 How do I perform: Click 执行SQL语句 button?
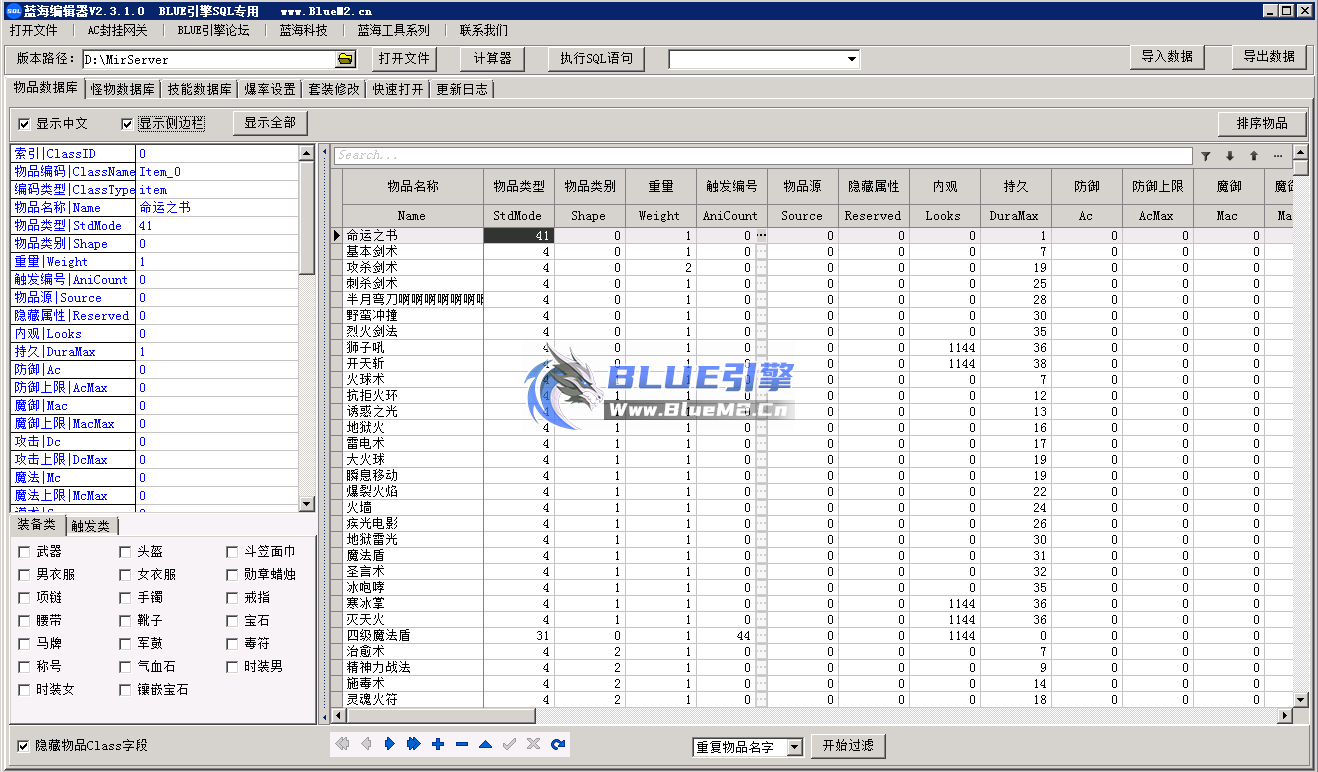[x=597, y=59]
